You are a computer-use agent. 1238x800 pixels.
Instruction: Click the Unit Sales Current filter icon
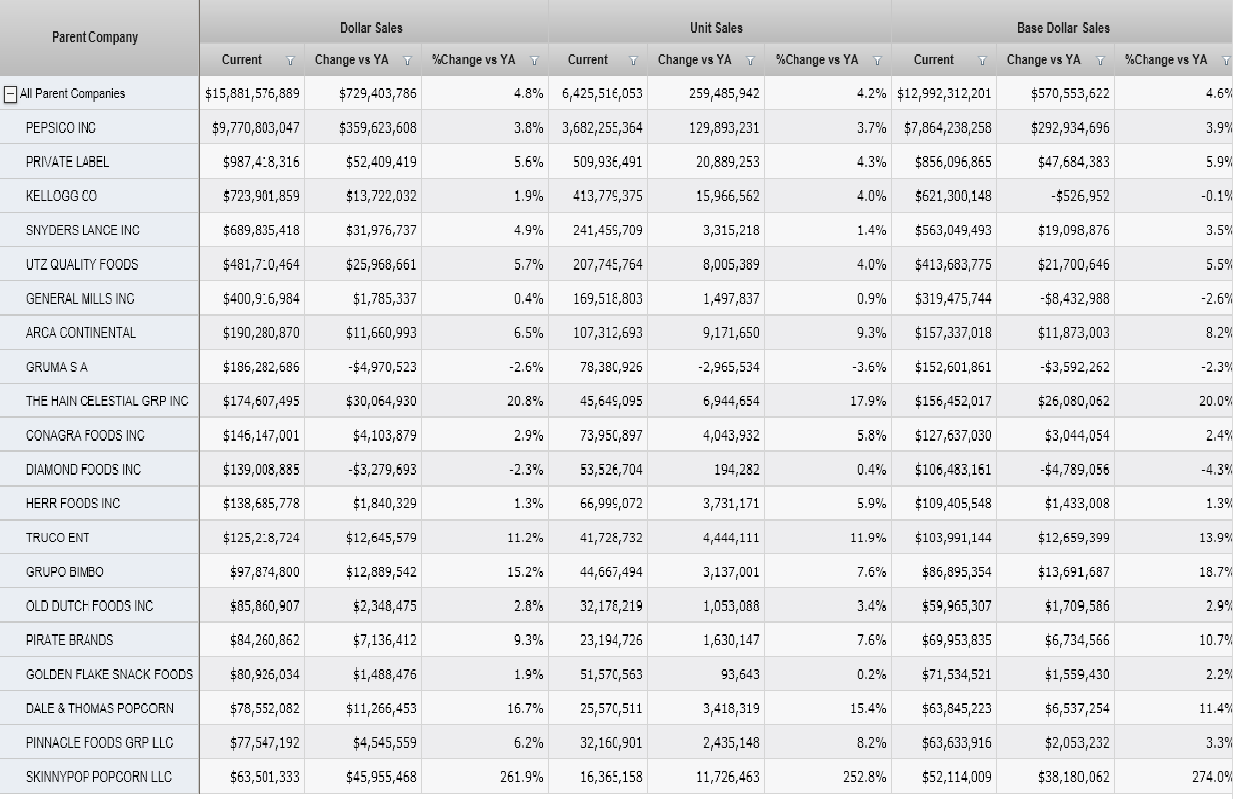pos(634,61)
